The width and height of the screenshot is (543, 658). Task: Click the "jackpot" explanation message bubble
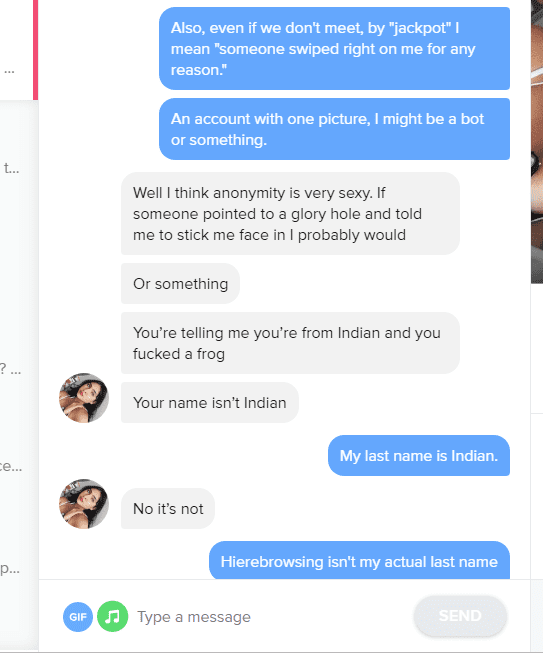point(334,49)
